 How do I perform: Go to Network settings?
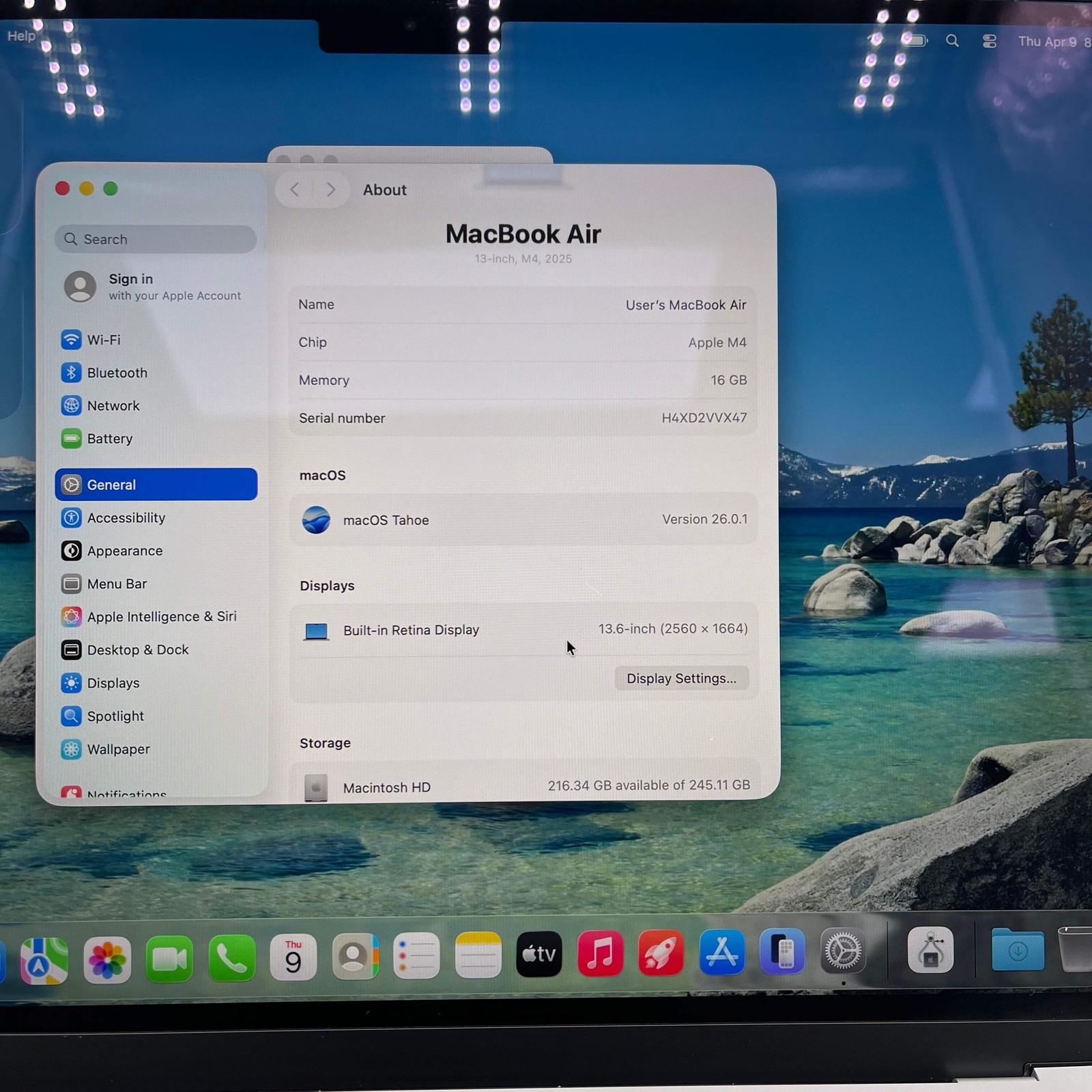click(x=156, y=405)
